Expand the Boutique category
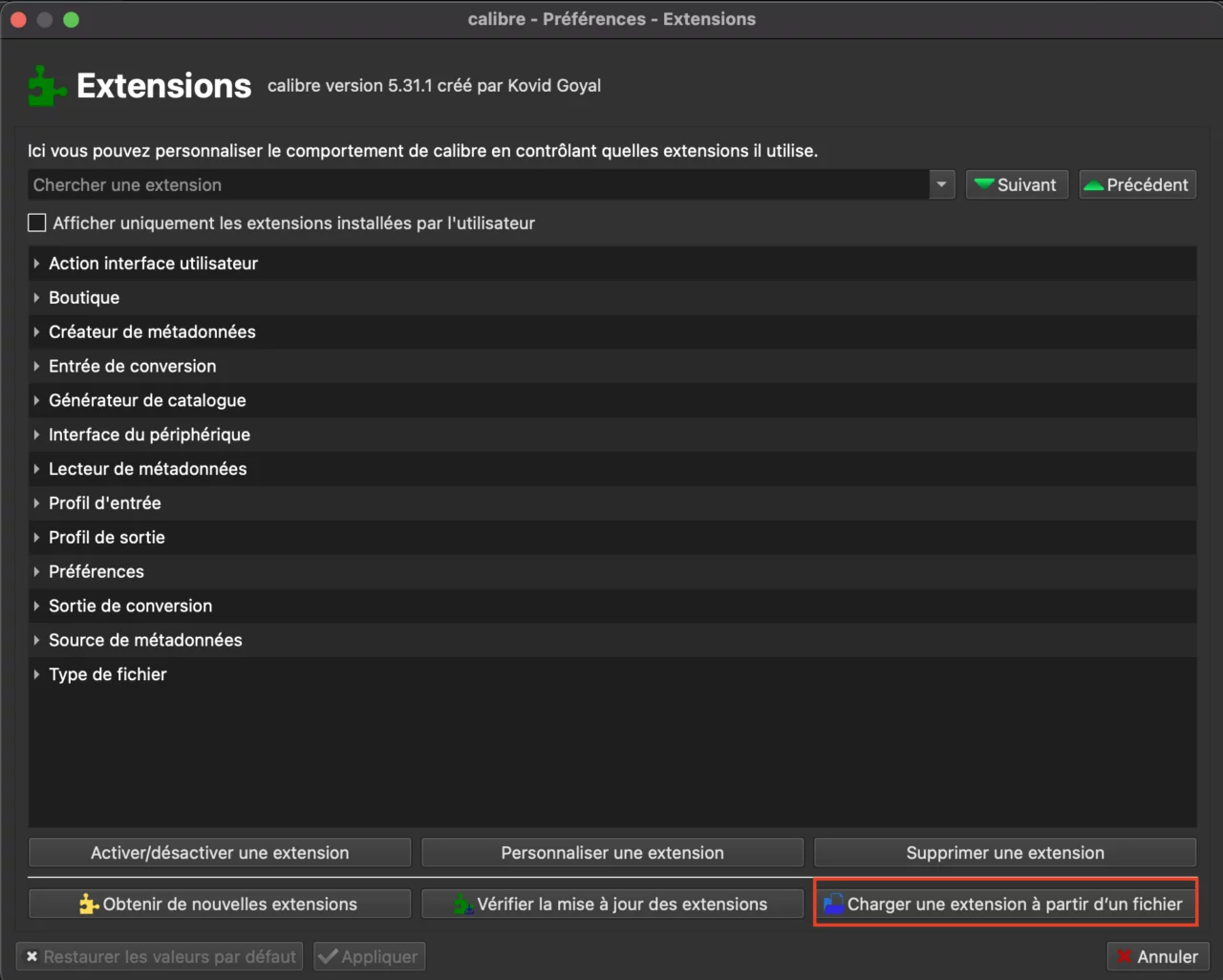This screenshot has height=980, width=1223. click(36, 297)
